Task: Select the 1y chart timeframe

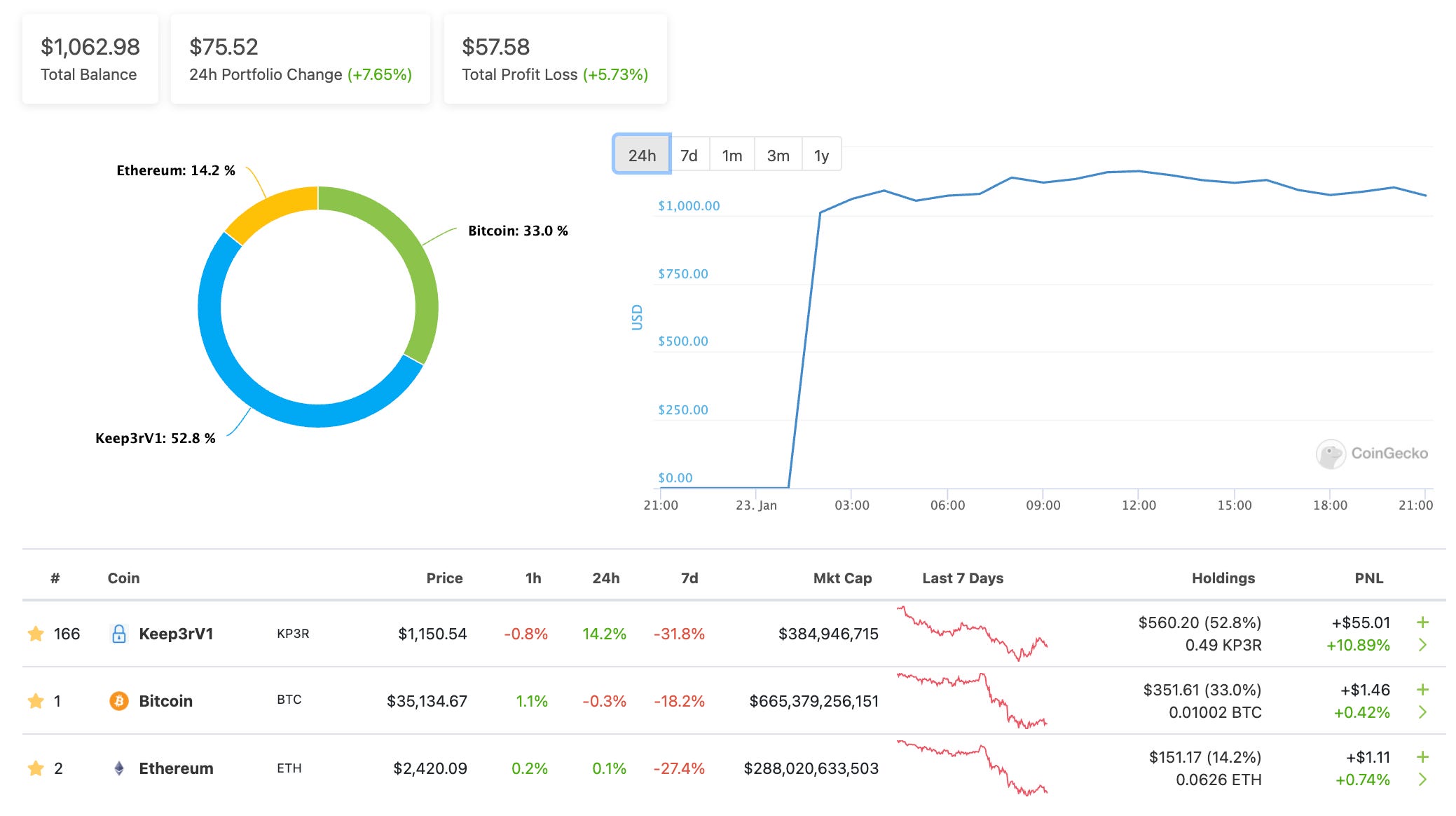Action: click(820, 155)
